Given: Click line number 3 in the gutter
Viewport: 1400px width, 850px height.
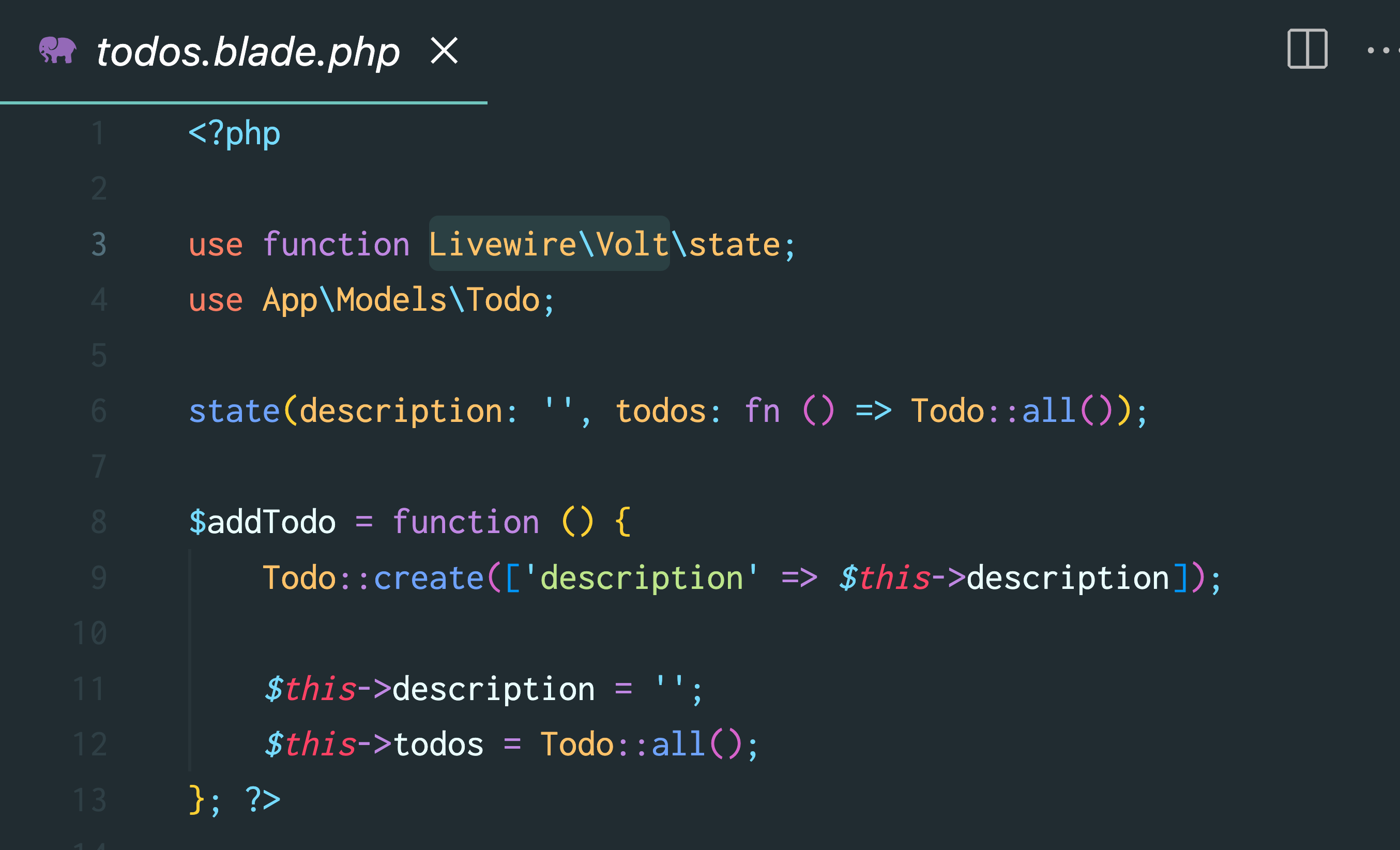Looking at the screenshot, I should 99,245.
